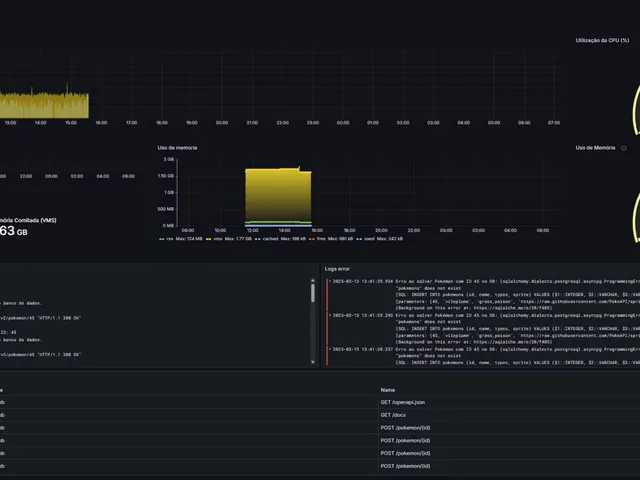
Task: Open the sqlalche.me link in the 13:41:39.934 log
Action: click(x=513, y=308)
